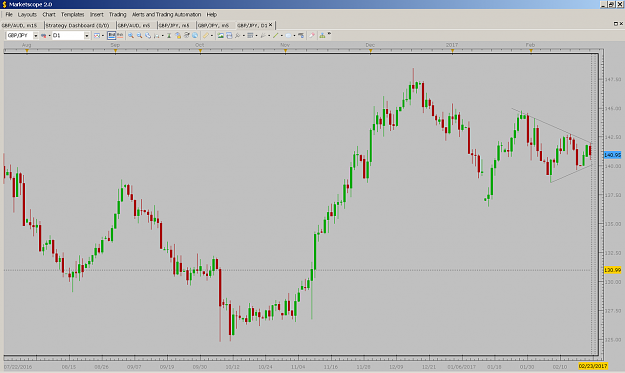Click the highlighted 02/23/2017 date label
Viewport: 625px width, 373px height.
593,366
